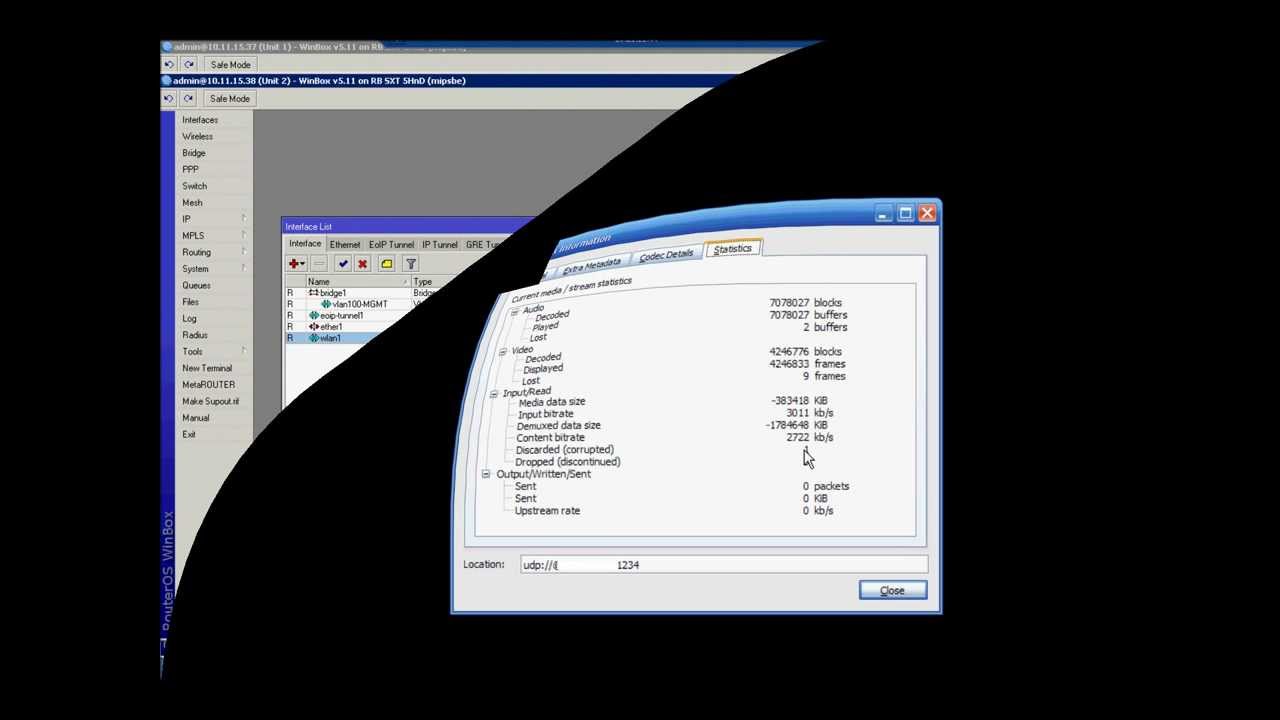Click the Interface List window title bar

[410, 227]
